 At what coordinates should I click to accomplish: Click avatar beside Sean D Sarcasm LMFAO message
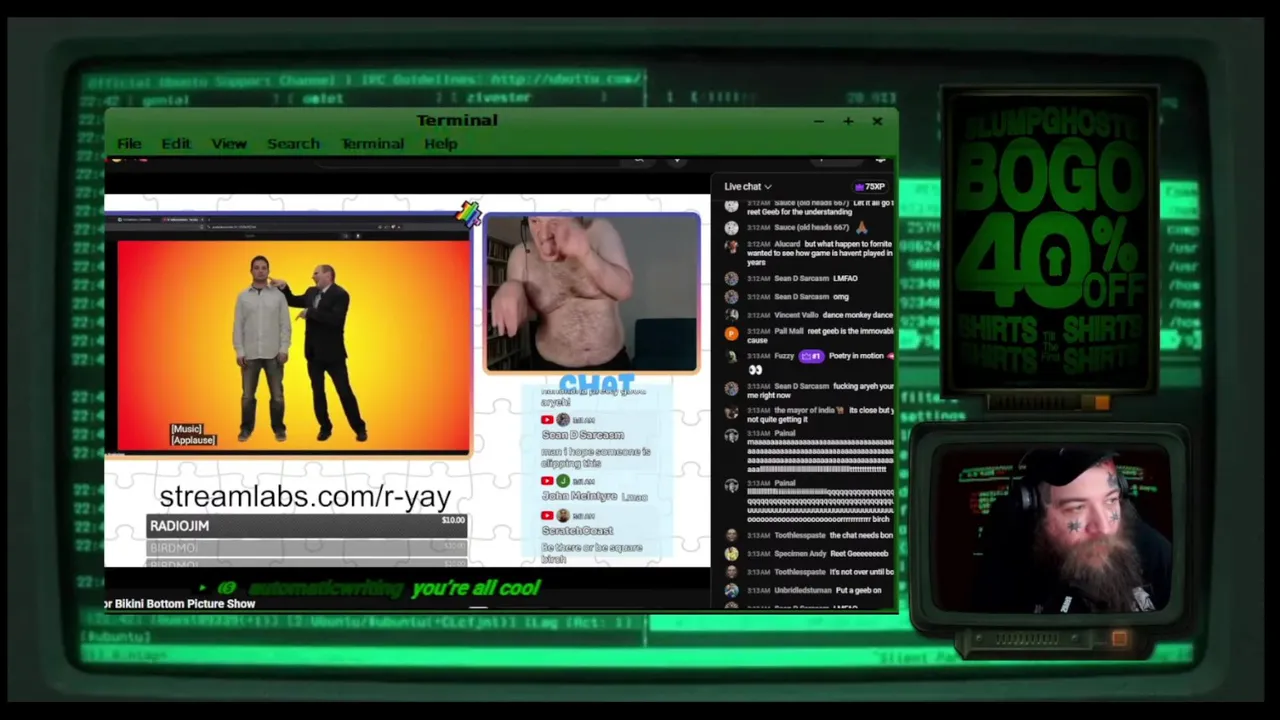tap(731, 279)
